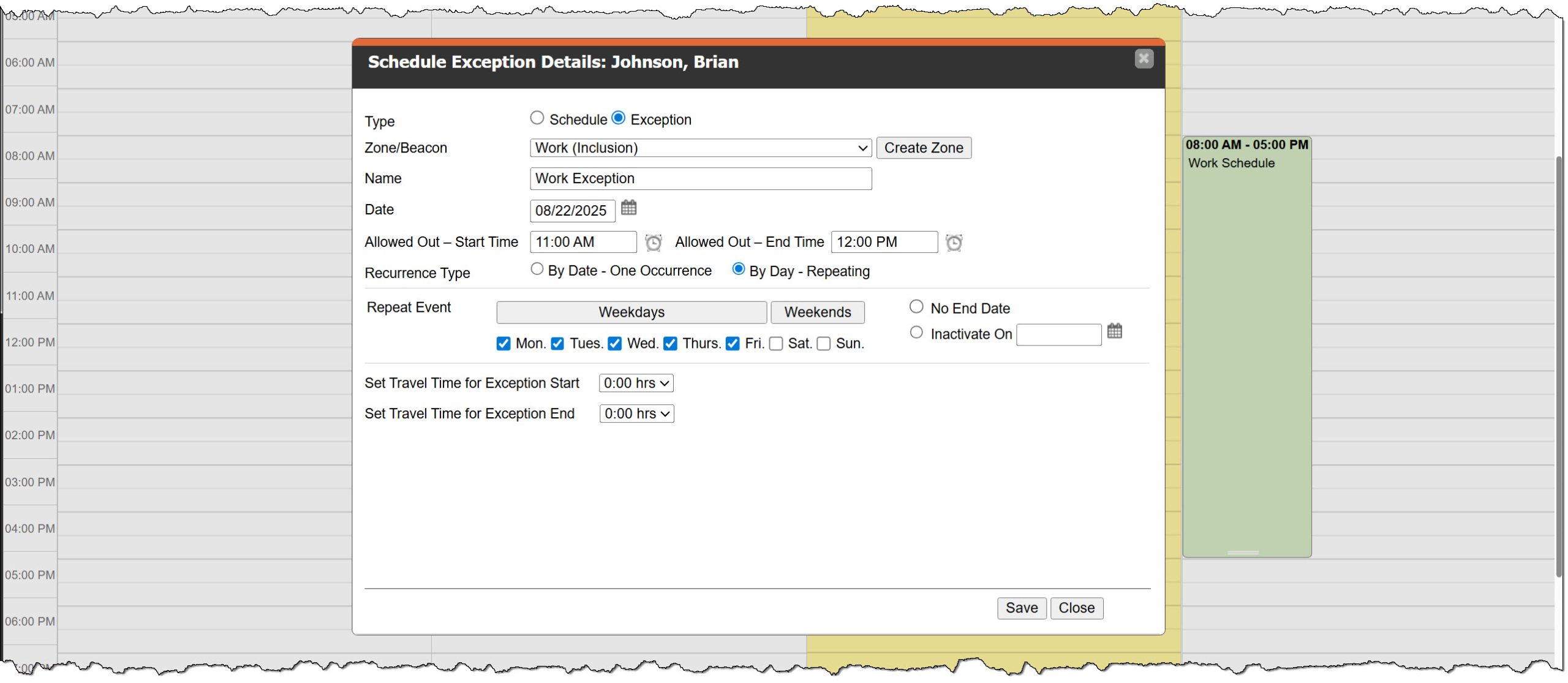The height and width of the screenshot is (683, 1568).
Task: Uncheck the Mon. checkbox
Action: click(x=503, y=344)
